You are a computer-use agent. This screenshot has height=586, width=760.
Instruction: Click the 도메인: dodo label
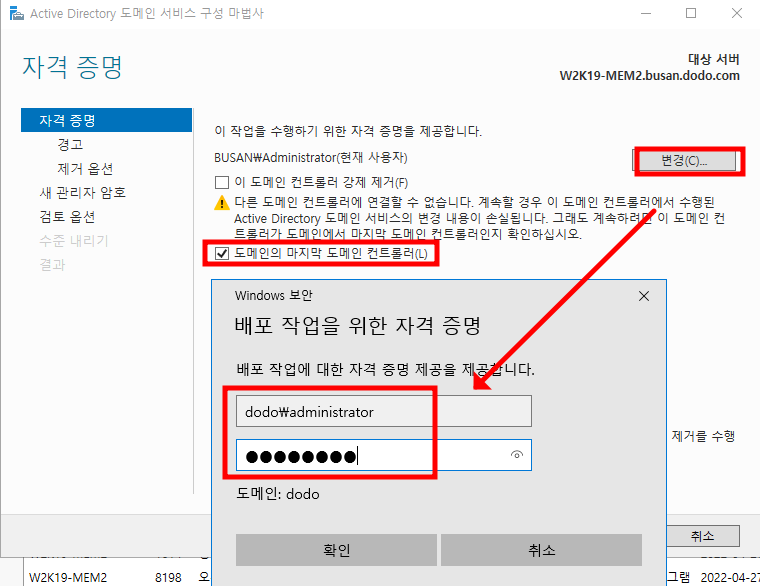tap(278, 494)
